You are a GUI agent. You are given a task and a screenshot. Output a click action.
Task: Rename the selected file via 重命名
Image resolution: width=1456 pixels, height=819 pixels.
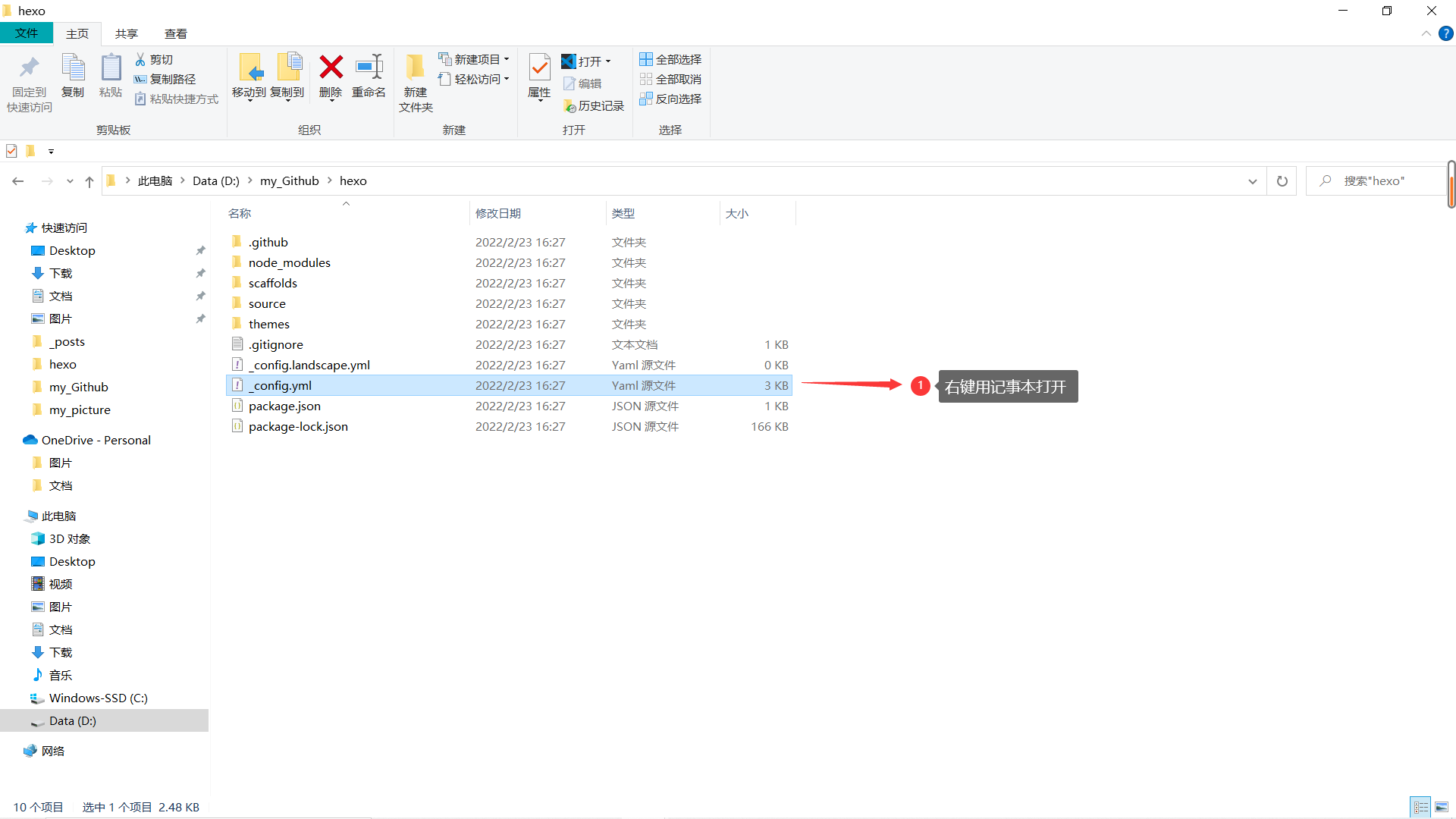[x=369, y=76]
